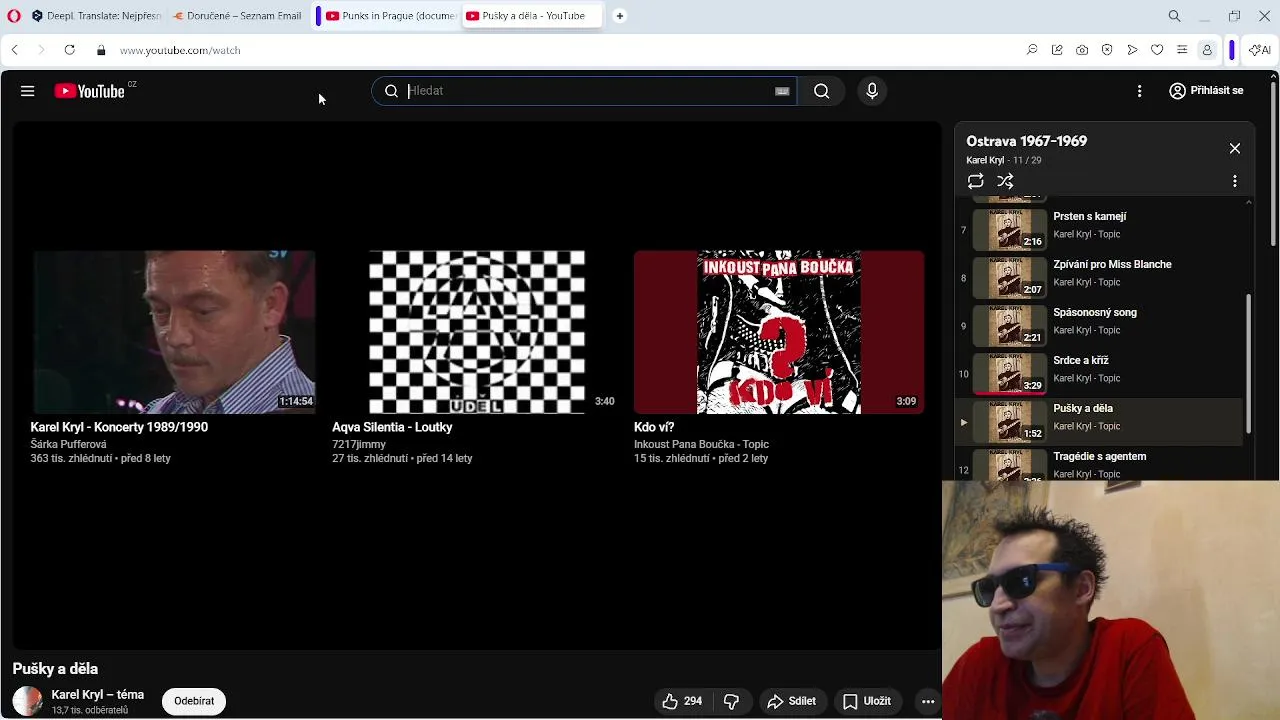Open Karel Kryl – téma channel avatar
Screen dimensions: 1280x720
[x=27, y=701]
